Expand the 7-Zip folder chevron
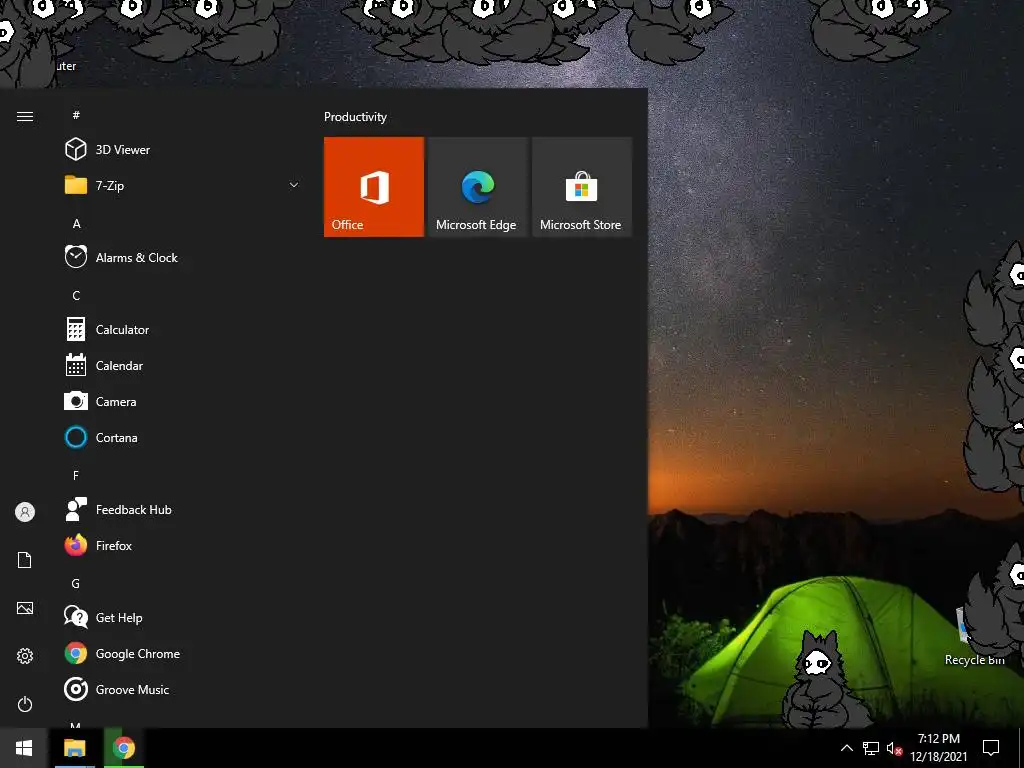 tap(294, 185)
